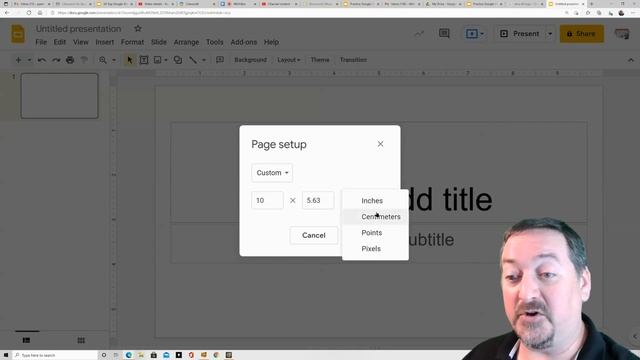This screenshot has width=640, height=360.
Task: Open the Mail app from the taskbar
Action: tap(166, 355)
